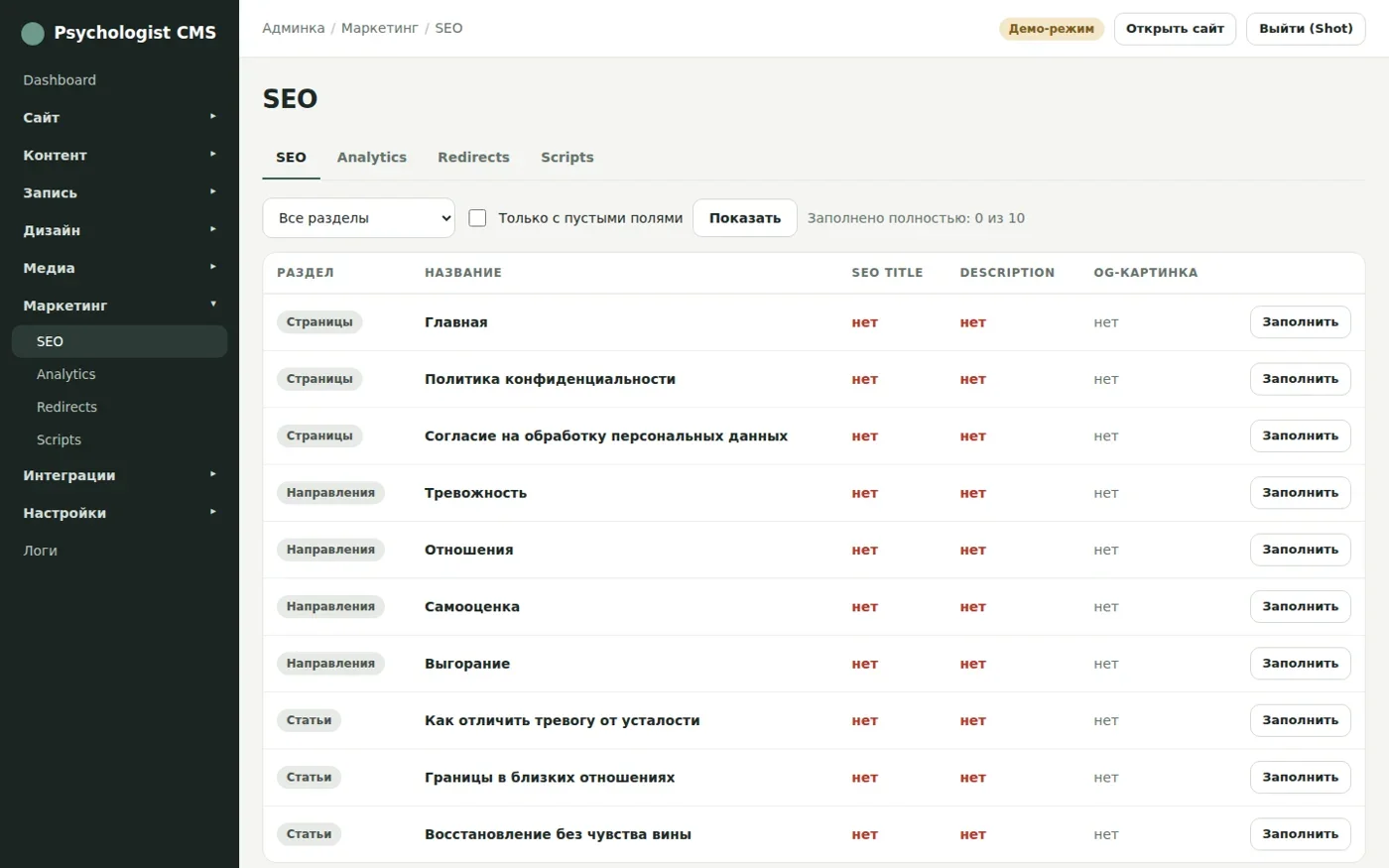Expand the Контент sidebar section

click(x=119, y=155)
